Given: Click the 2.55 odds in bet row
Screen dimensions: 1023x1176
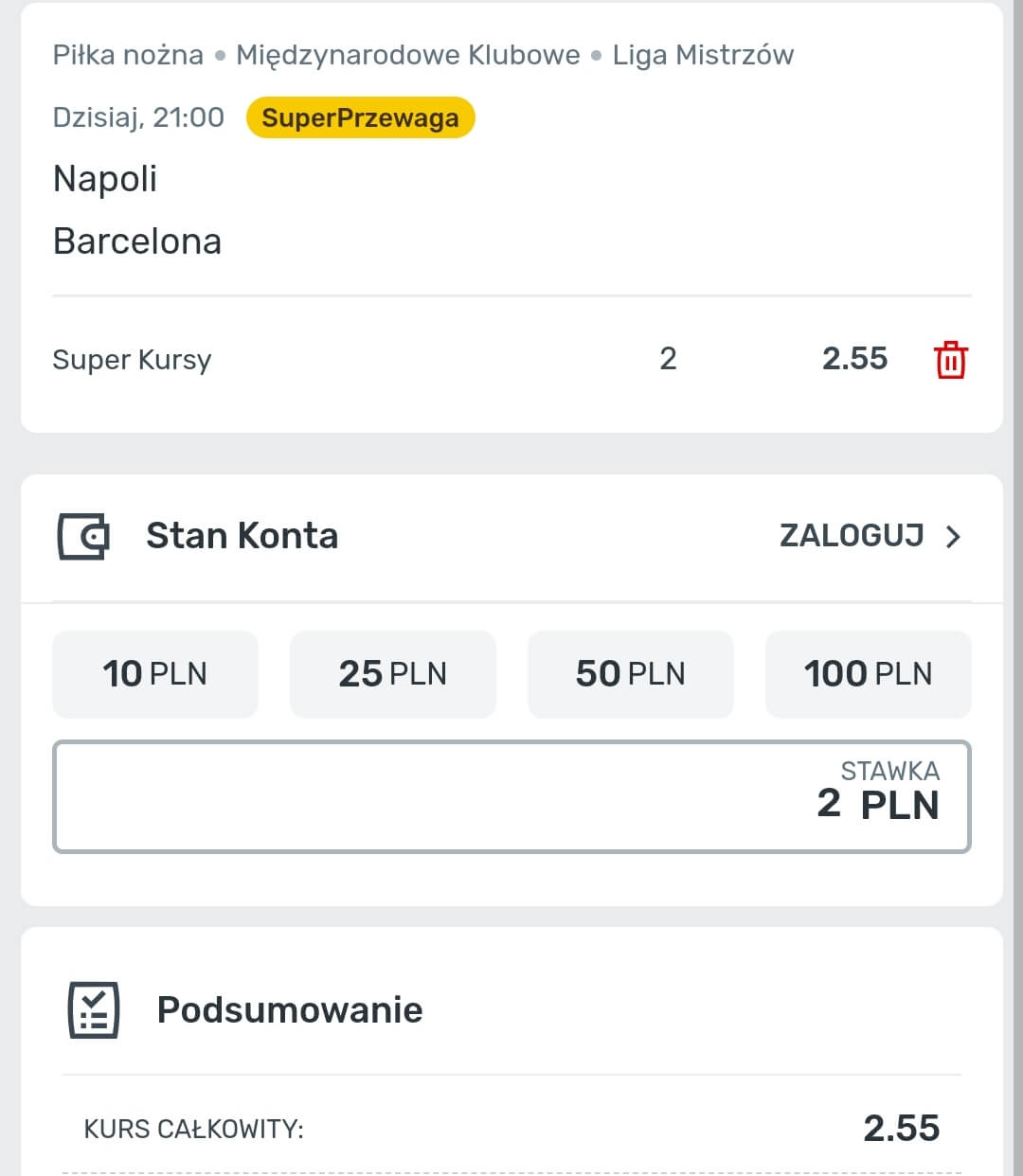Looking at the screenshot, I should point(854,359).
